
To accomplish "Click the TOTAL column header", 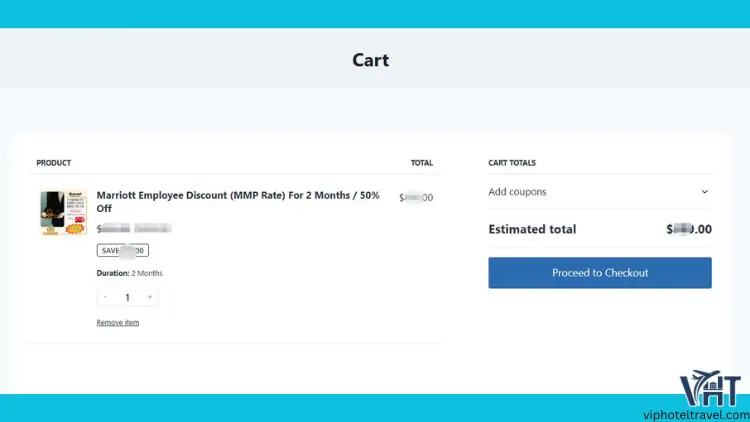I will click(x=421, y=163).
